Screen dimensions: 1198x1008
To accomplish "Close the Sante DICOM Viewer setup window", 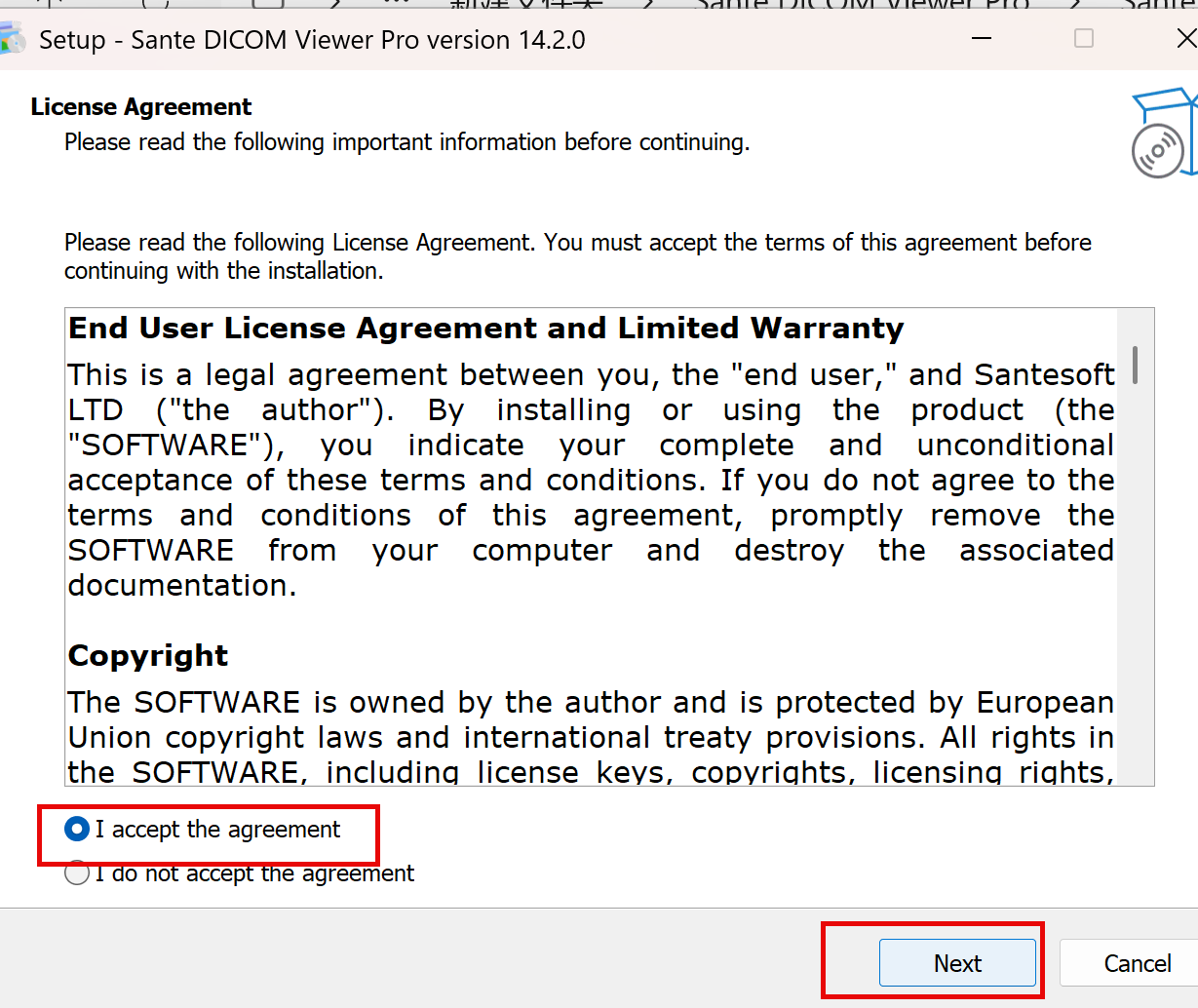I will (1185, 39).
